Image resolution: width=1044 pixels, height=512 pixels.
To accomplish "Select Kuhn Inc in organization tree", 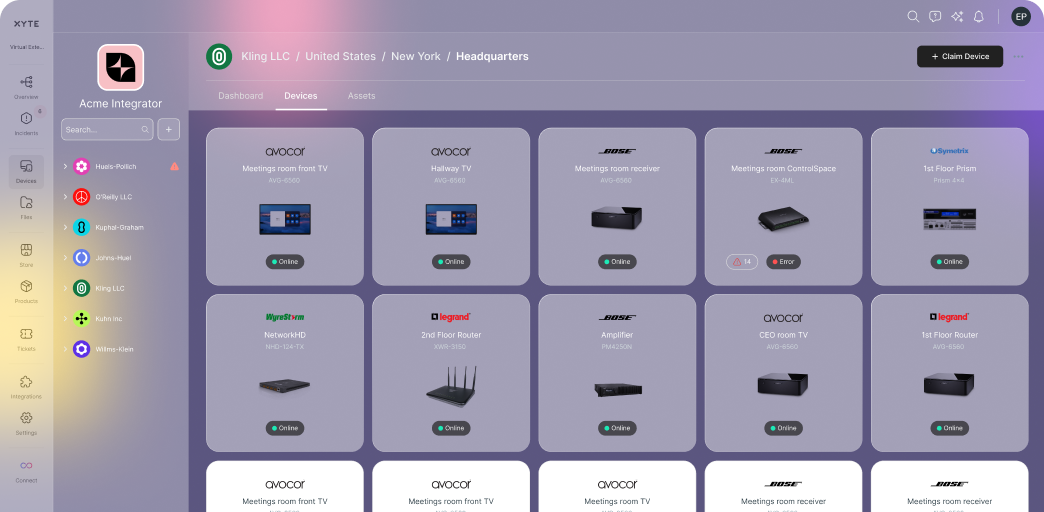I will pos(109,319).
